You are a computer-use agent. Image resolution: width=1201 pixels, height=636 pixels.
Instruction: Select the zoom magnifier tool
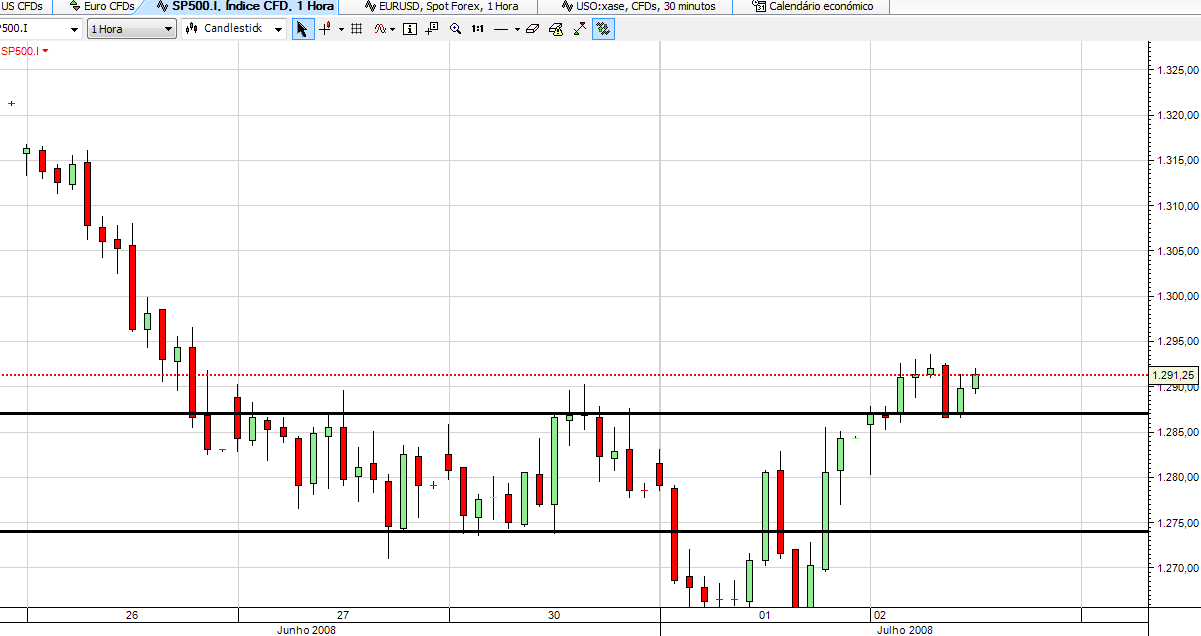tap(456, 29)
